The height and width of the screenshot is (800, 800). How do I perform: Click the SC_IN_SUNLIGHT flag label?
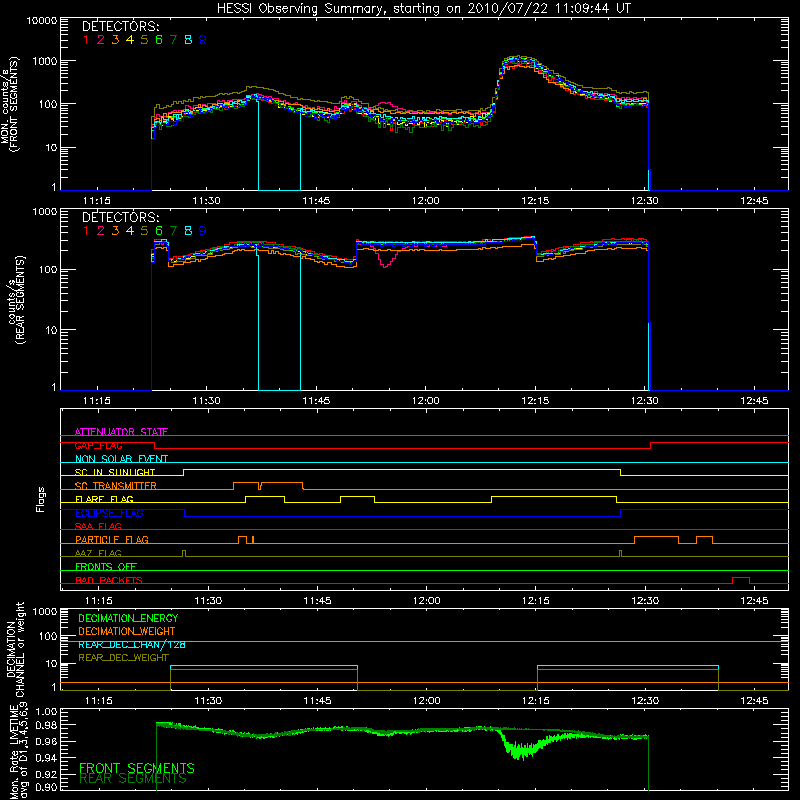(115, 472)
